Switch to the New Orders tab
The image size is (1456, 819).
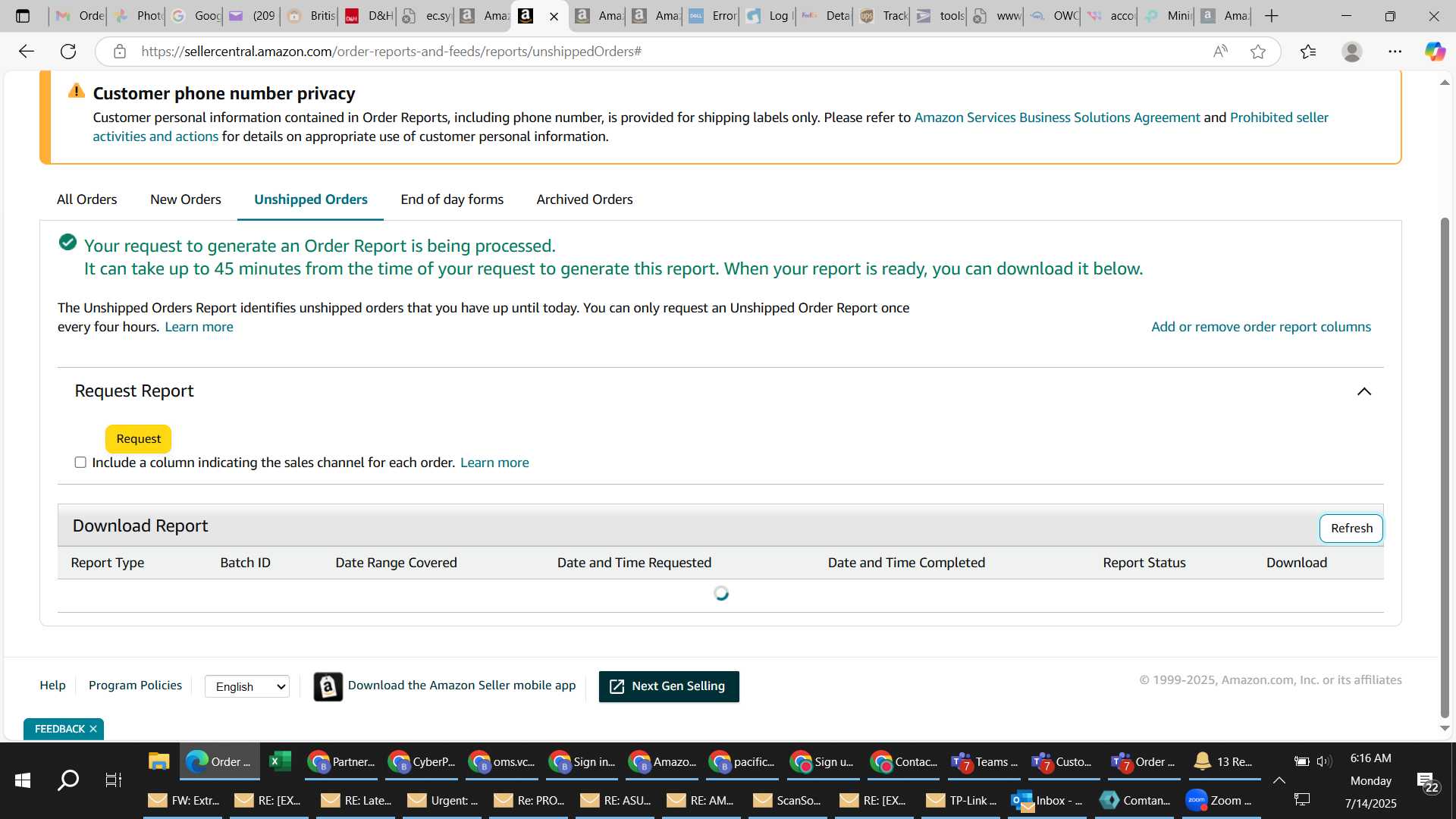tap(186, 199)
